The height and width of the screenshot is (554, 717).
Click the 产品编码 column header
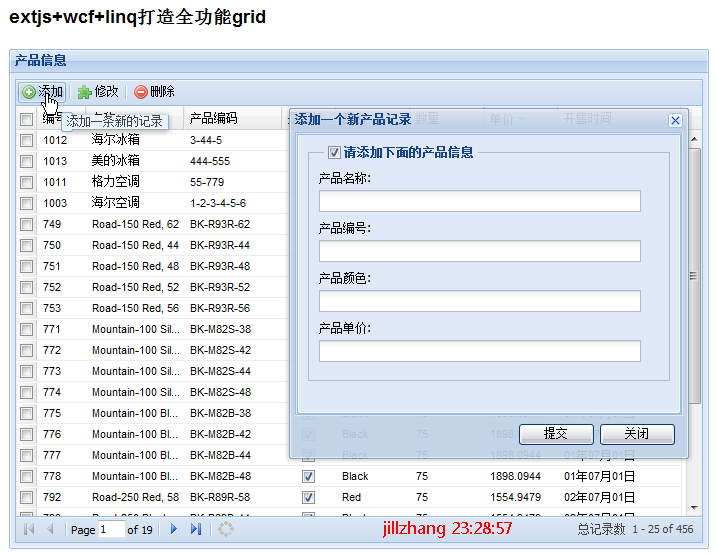(x=214, y=119)
